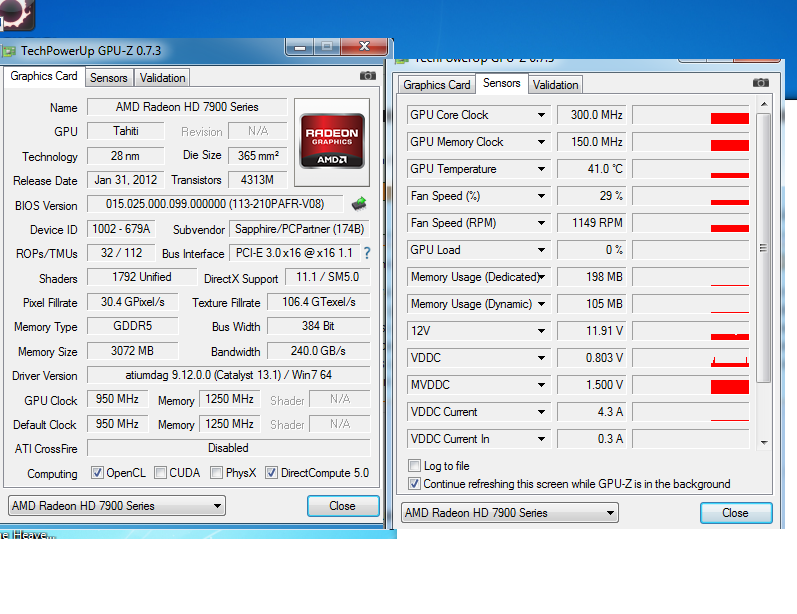Viewport: 797px width, 614px height.
Task: Click the camera screenshot icon in Sensors window
Action: point(760,82)
